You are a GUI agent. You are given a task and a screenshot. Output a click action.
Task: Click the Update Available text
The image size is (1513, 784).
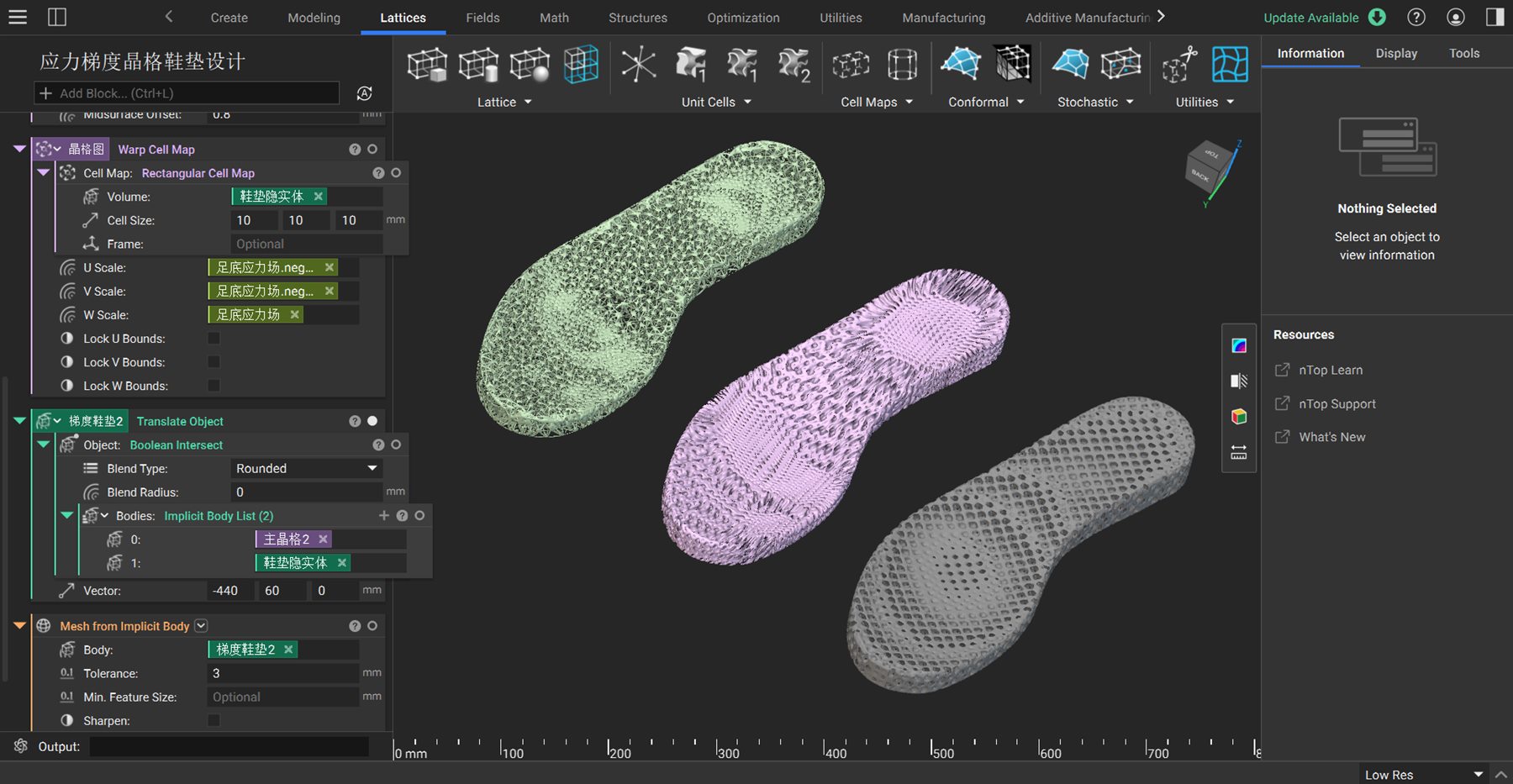(x=1311, y=18)
